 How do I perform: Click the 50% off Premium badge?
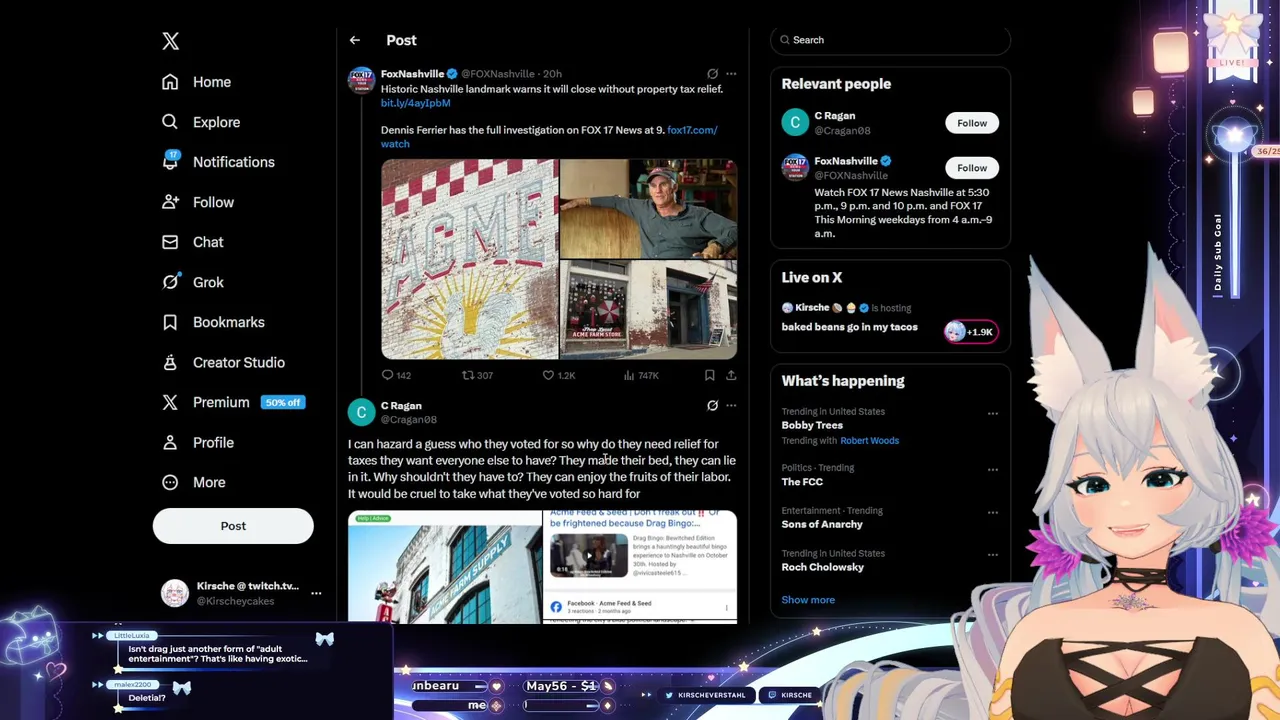pyautogui.click(x=282, y=402)
